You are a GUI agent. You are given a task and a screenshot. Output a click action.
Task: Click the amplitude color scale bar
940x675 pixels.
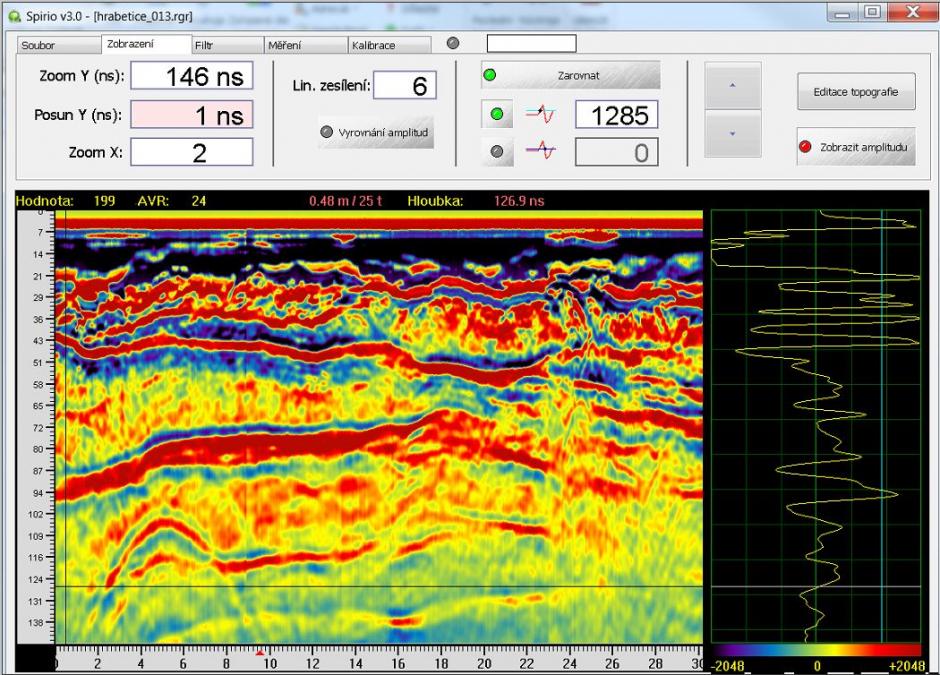(816, 650)
